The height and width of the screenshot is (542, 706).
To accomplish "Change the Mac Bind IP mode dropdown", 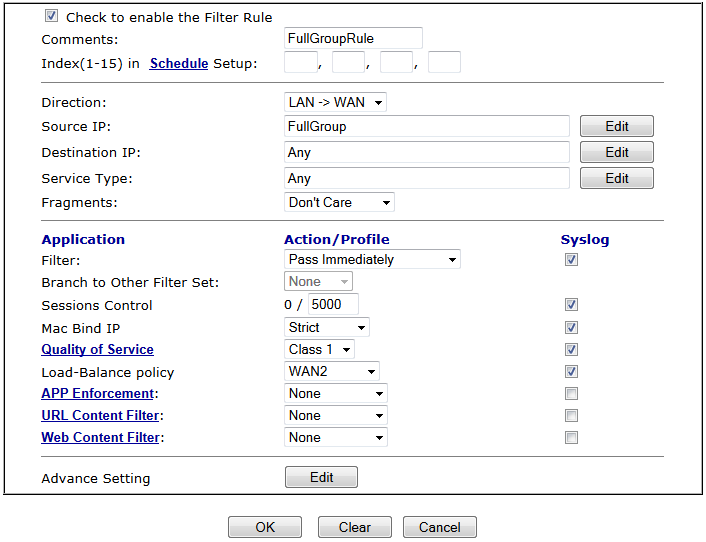I will pos(327,327).
